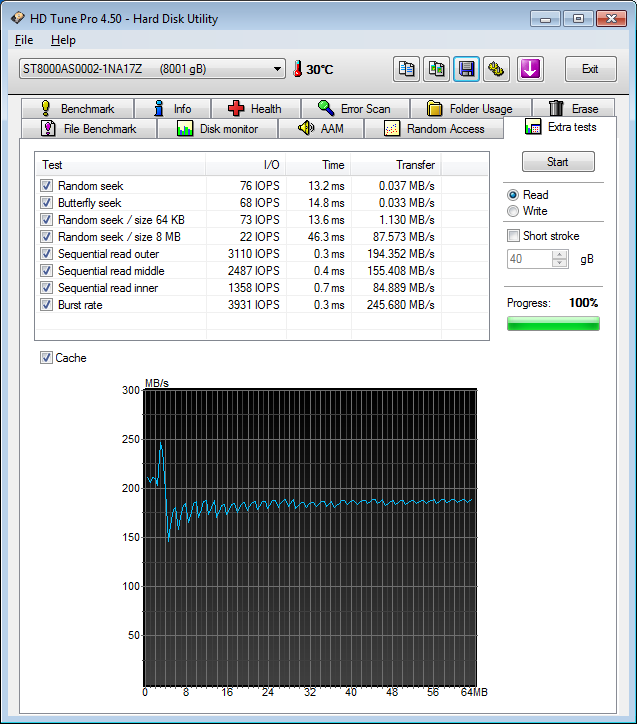
Task: Click the Transfer column header
Action: click(396, 165)
